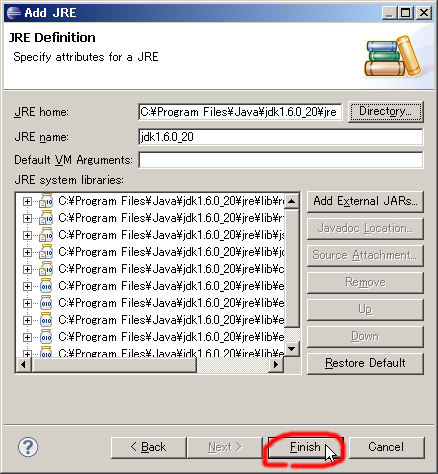Click the Finish button
Image resolution: width=438 pixels, height=474 pixels.
point(305,447)
